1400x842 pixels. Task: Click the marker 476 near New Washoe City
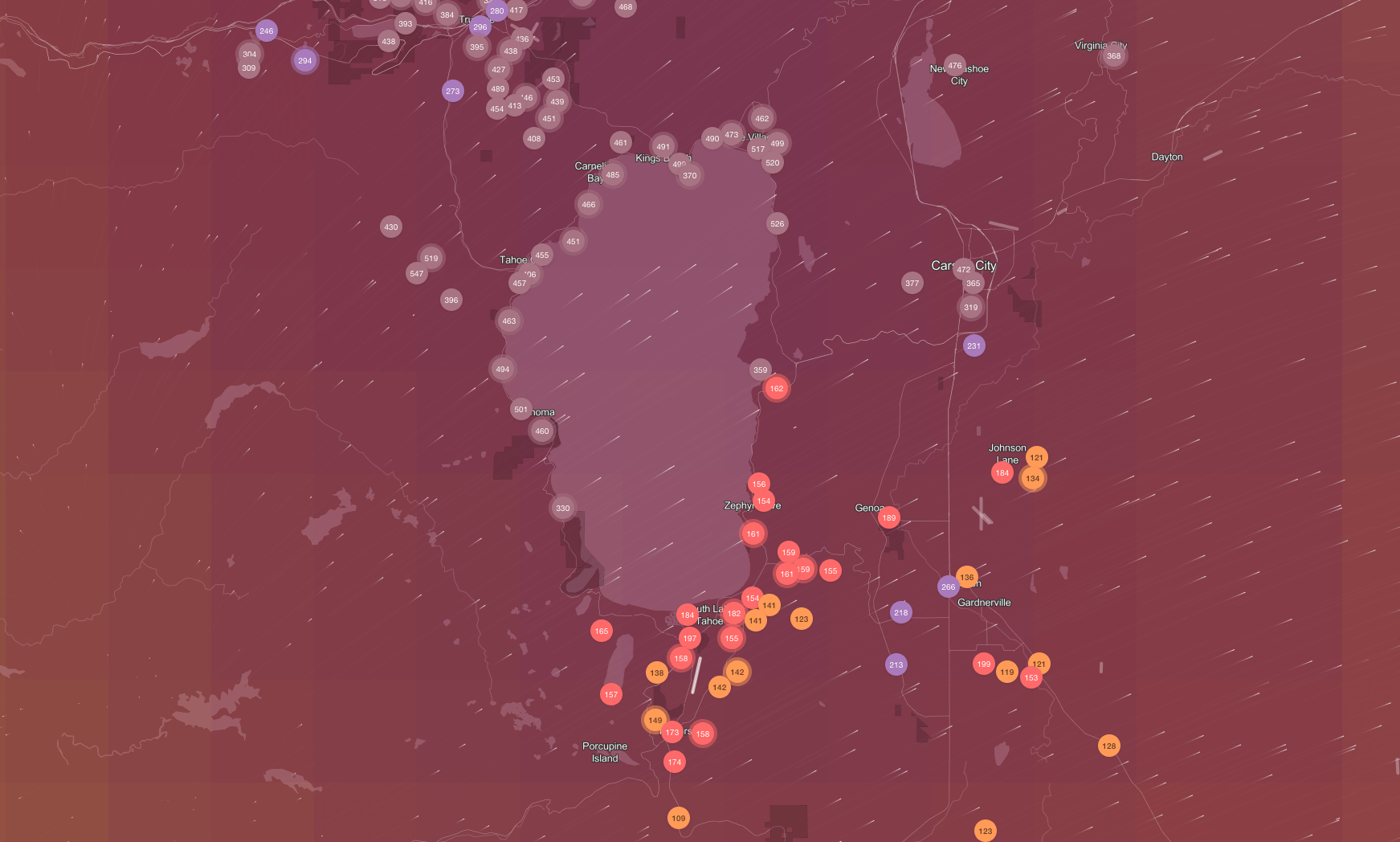click(955, 67)
